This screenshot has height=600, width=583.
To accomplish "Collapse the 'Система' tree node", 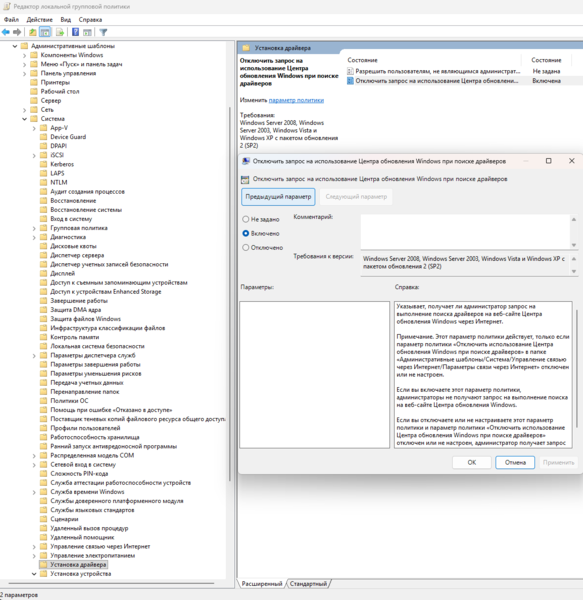I will point(24,119).
